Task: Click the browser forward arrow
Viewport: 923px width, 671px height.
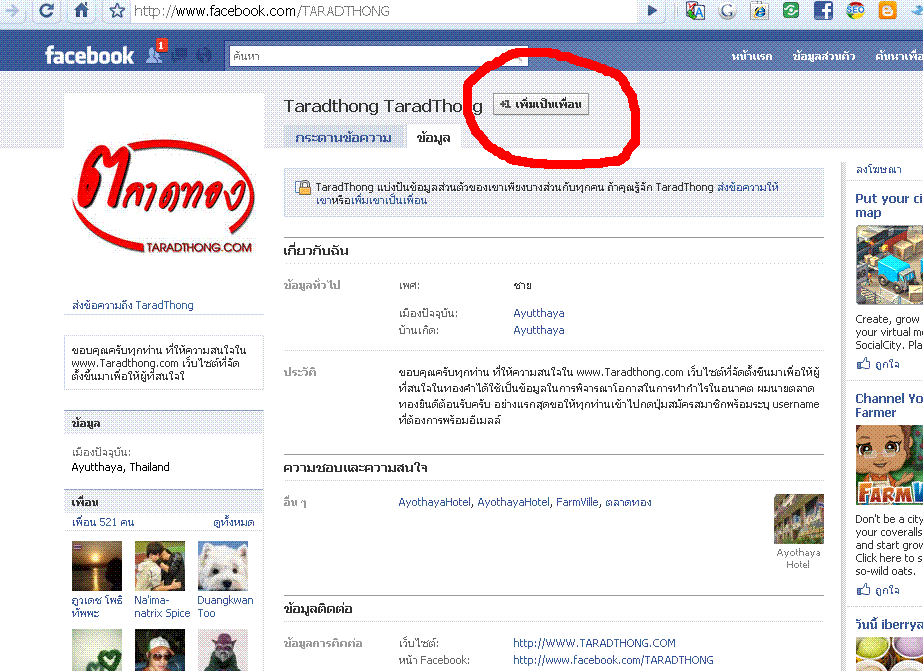Action: pos(12,11)
